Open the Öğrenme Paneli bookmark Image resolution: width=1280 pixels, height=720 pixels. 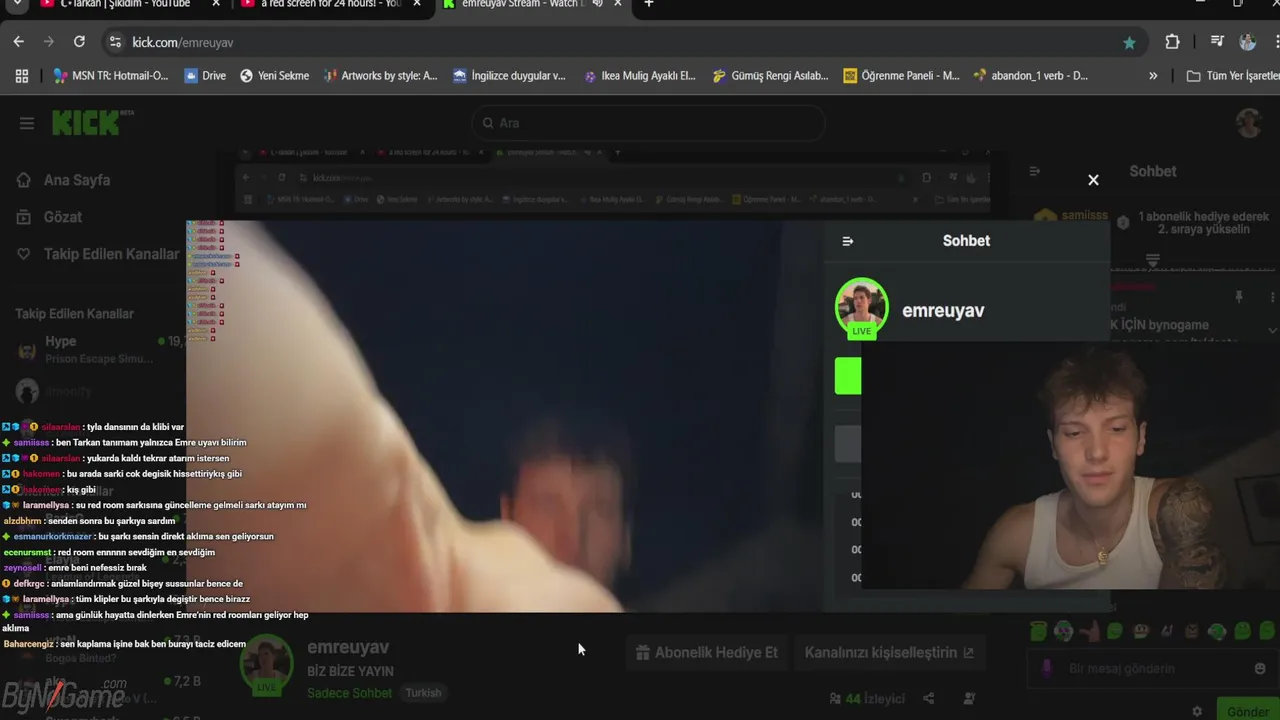[901, 75]
